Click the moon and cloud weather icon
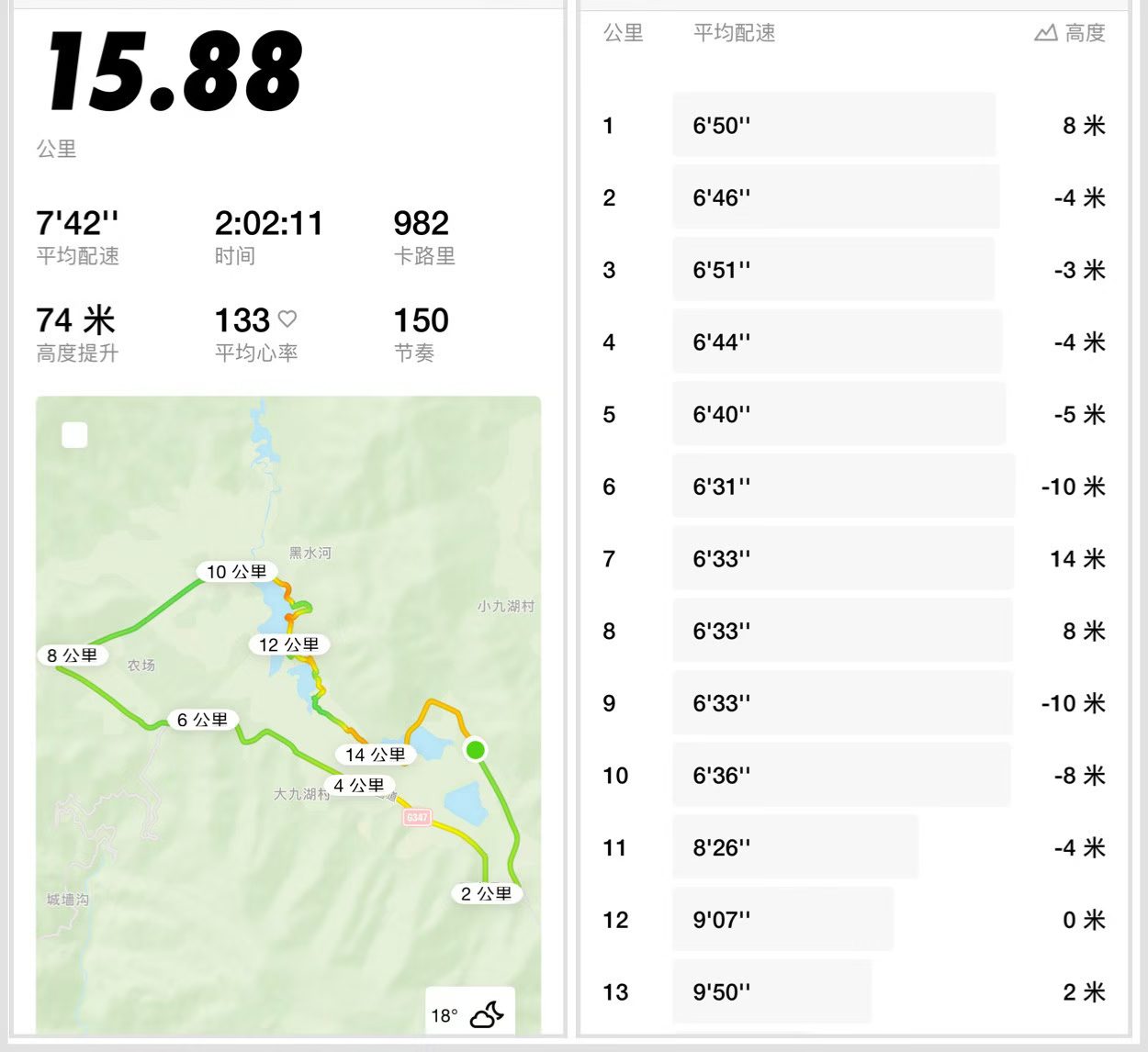This screenshot has height=1052, width=1148. click(487, 1013)
